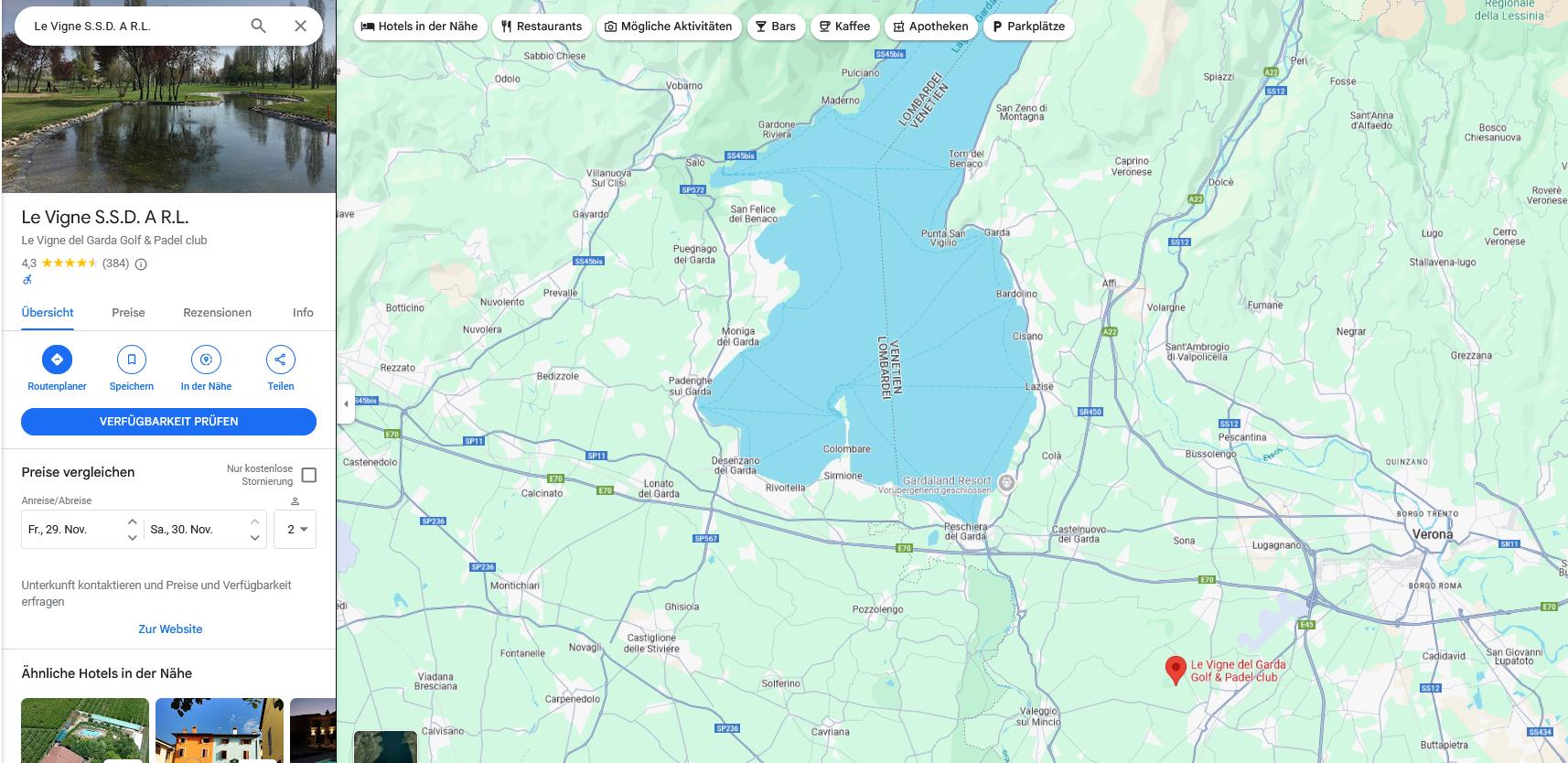Click Bardolino label on map
Screen dimensions: 1568x763
coord(1016,294)
